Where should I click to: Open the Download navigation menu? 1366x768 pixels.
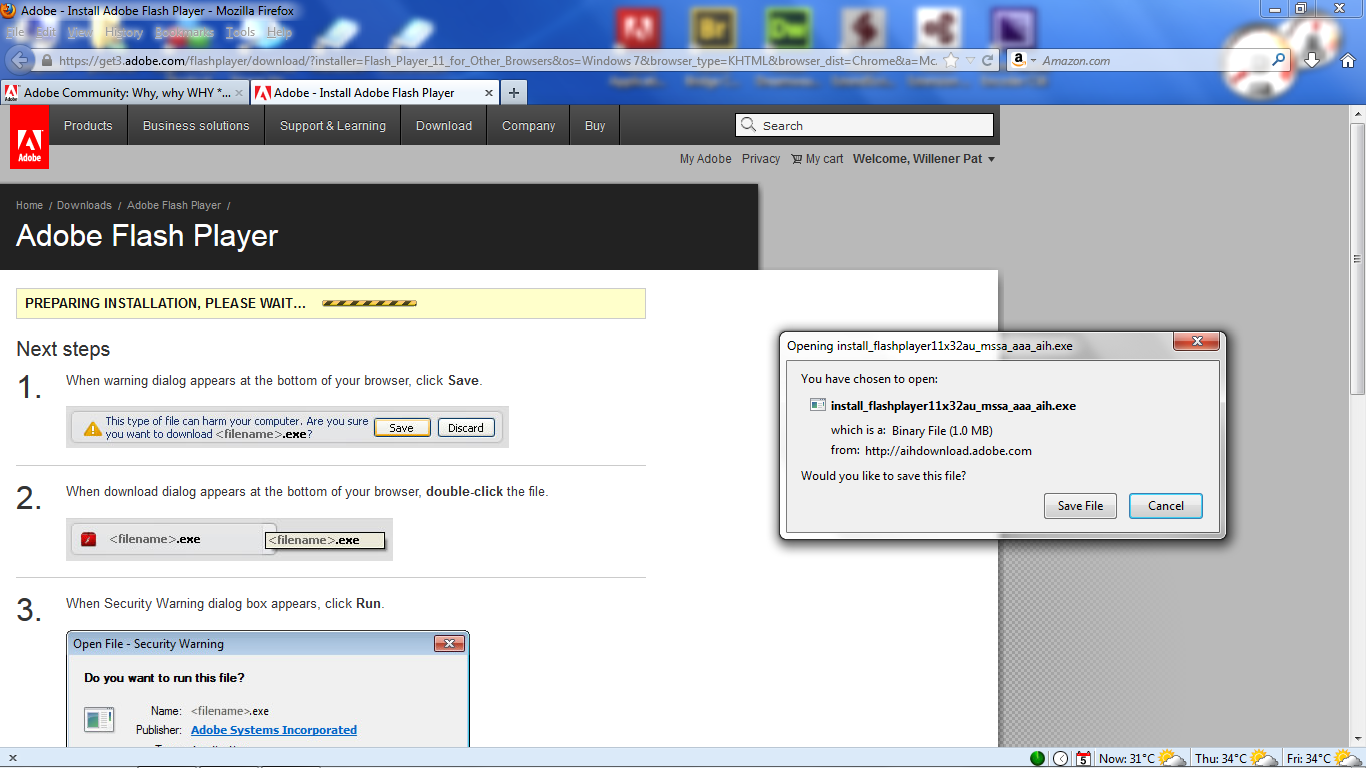[444, 126]
